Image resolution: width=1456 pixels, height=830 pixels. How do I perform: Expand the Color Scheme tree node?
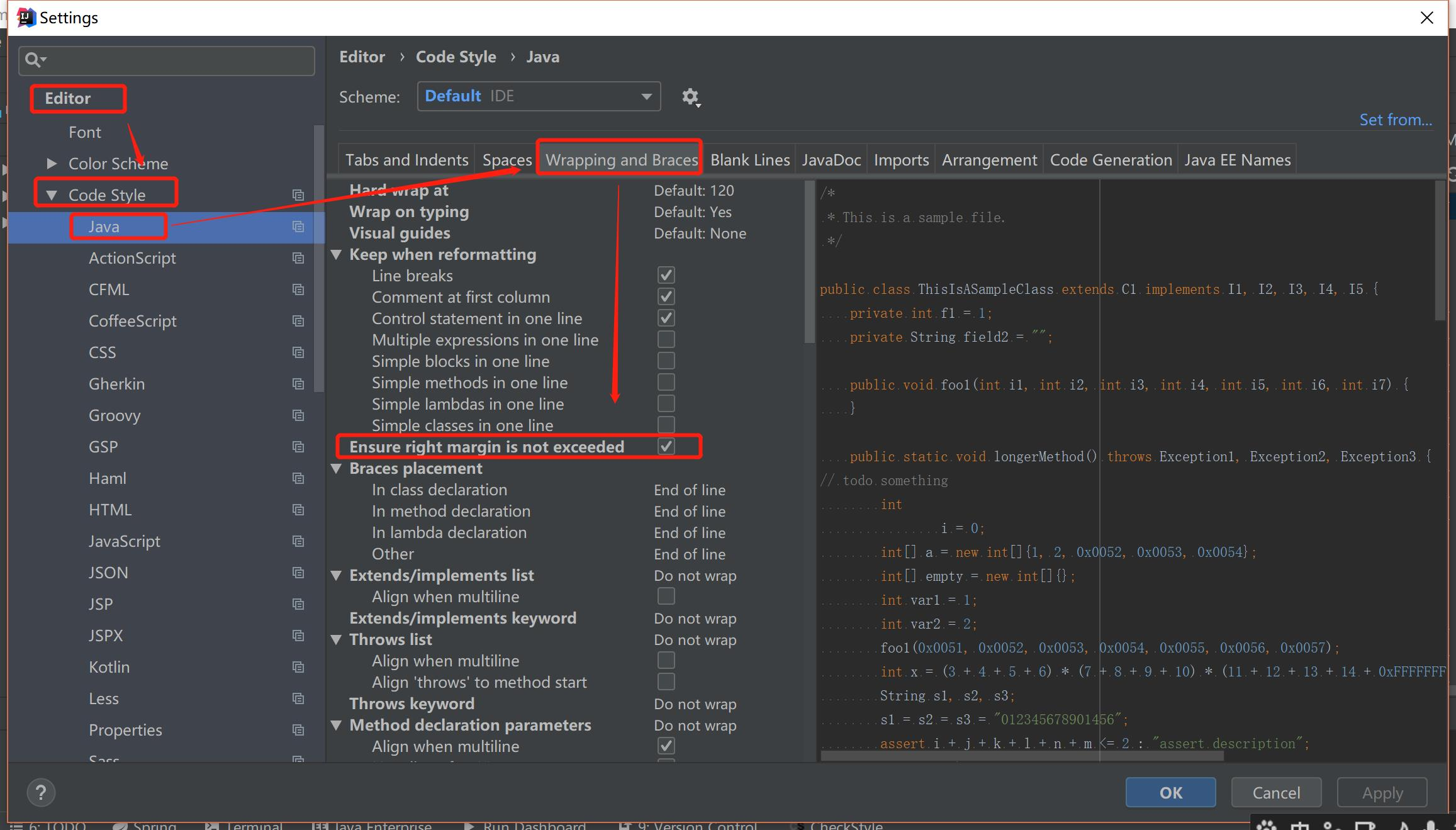(52, 164)
